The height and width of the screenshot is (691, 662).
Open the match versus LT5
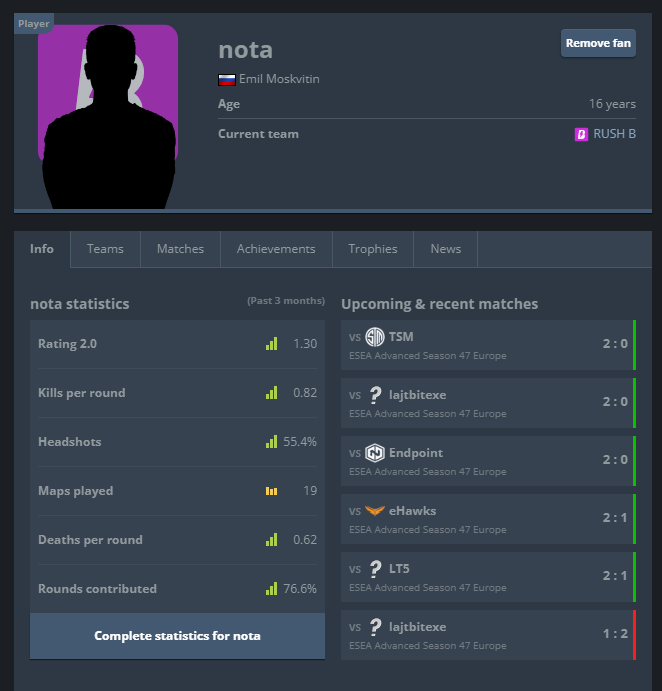[x=488, y=577]
